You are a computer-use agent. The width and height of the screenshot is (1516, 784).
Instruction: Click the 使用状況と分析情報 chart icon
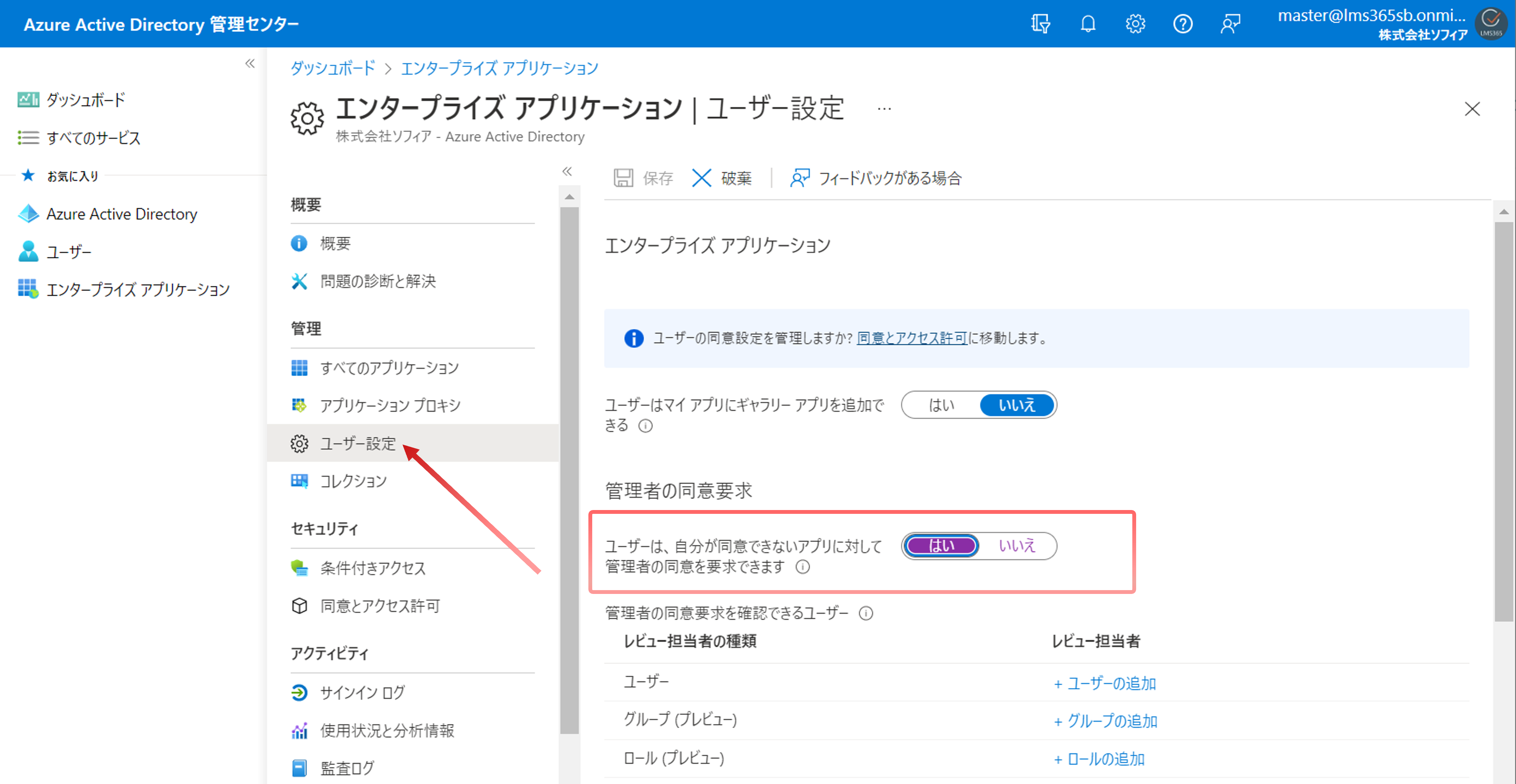point(299,730)
